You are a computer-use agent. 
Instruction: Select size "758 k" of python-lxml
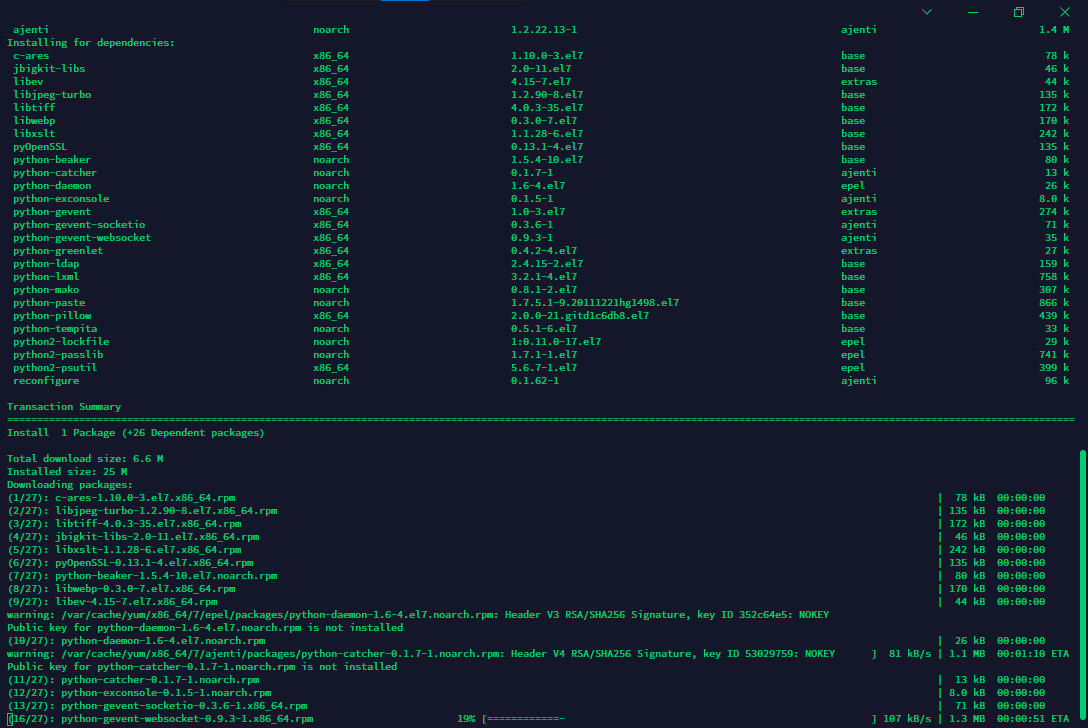[1054, 277]
